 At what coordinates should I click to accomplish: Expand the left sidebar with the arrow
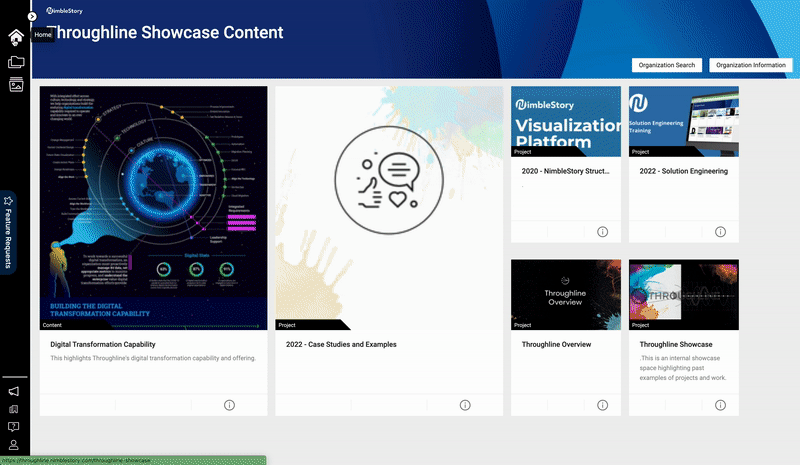(x=32, y=16)
